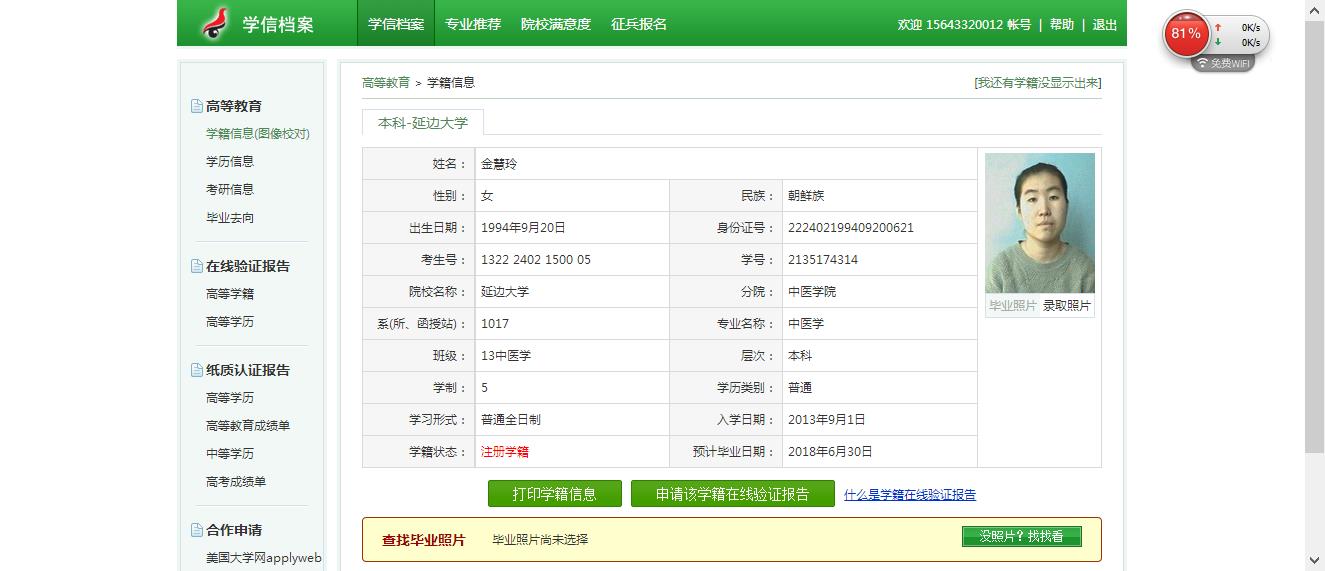Click the 高等教育 section document icon
Screen dimensions: 1325x571
coord(197,106)
